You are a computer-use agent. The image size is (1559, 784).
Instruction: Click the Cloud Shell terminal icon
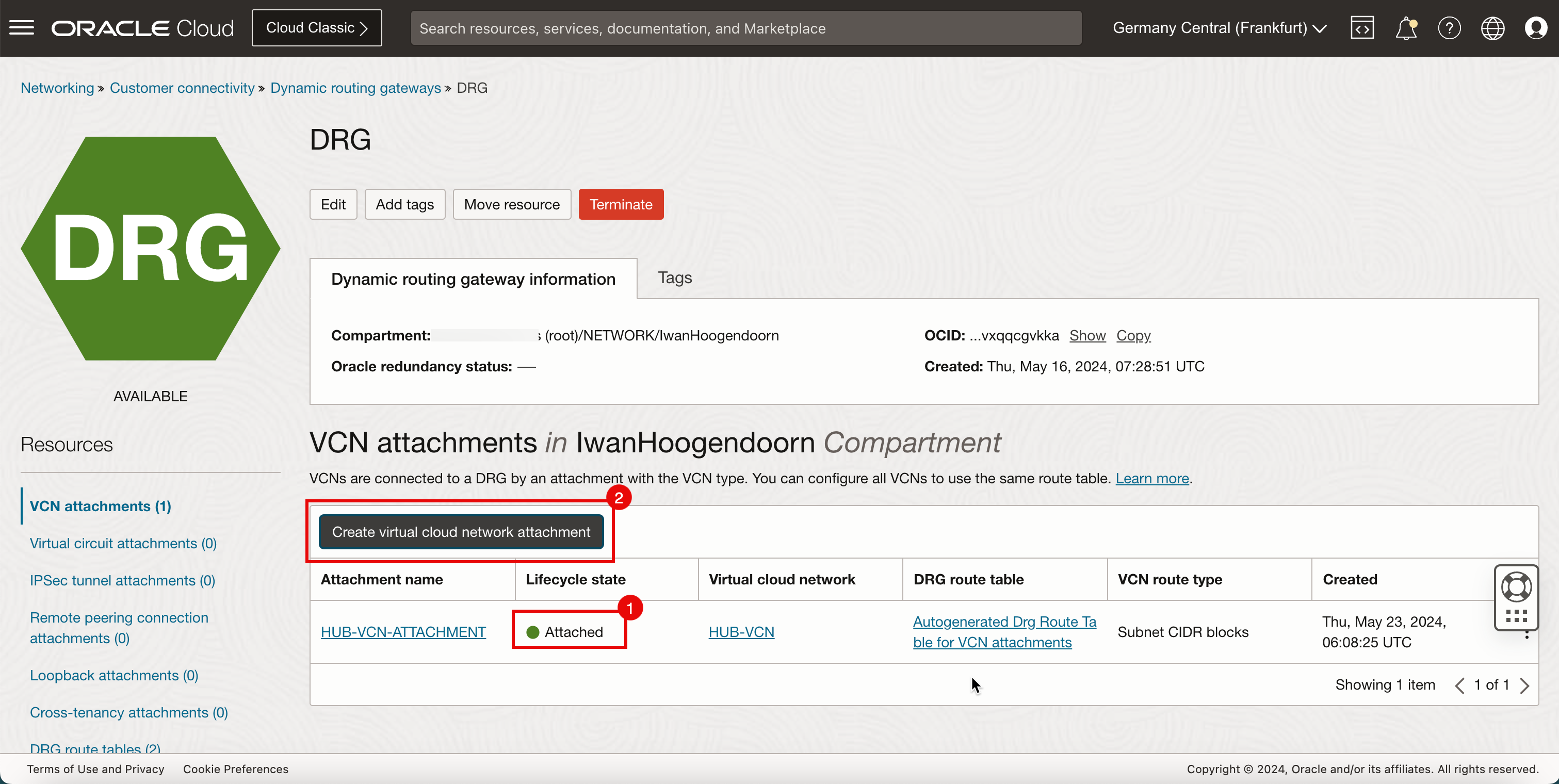tap(1362, 28)
